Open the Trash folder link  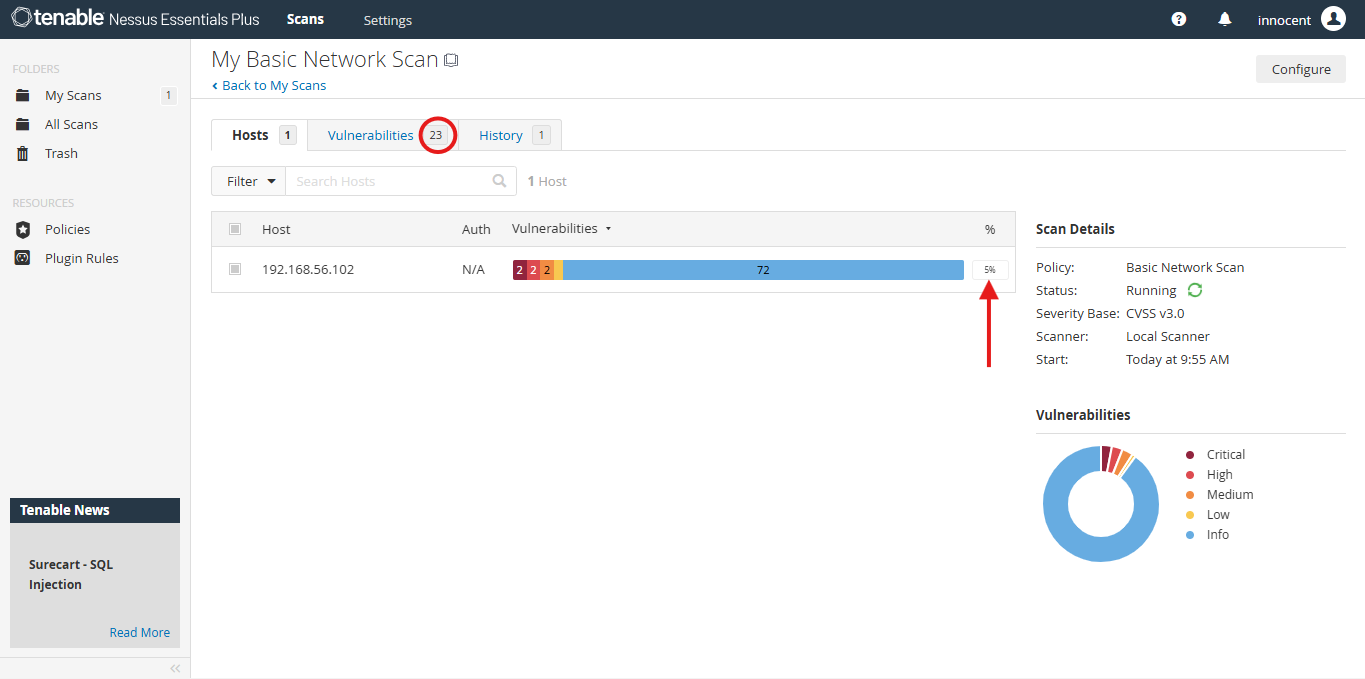[61, 154]
